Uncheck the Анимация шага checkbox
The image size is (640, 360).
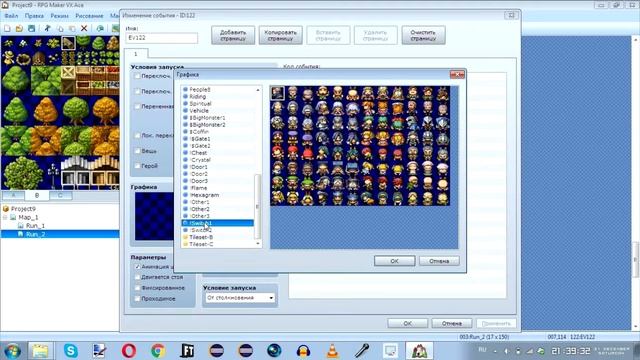pos(137,267)
